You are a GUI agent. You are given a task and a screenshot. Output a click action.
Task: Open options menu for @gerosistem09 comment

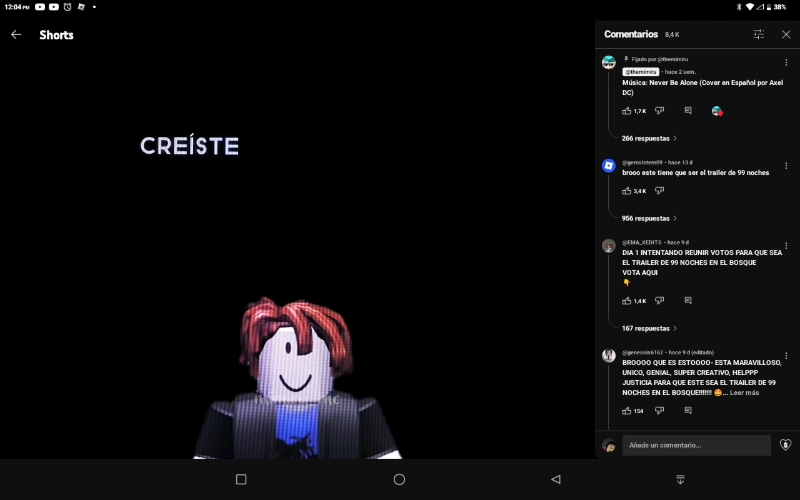786,164
